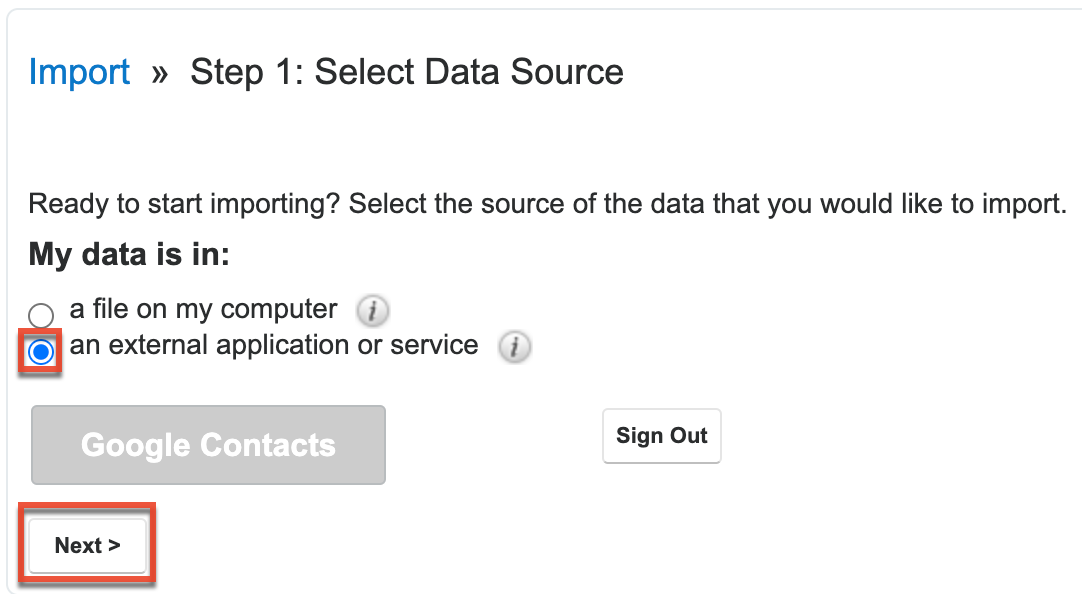Click the circled "i" next to the first radio option
The height and width of the screenshot is (594, 1082).
pyautogui.click(x=372, y=311)
